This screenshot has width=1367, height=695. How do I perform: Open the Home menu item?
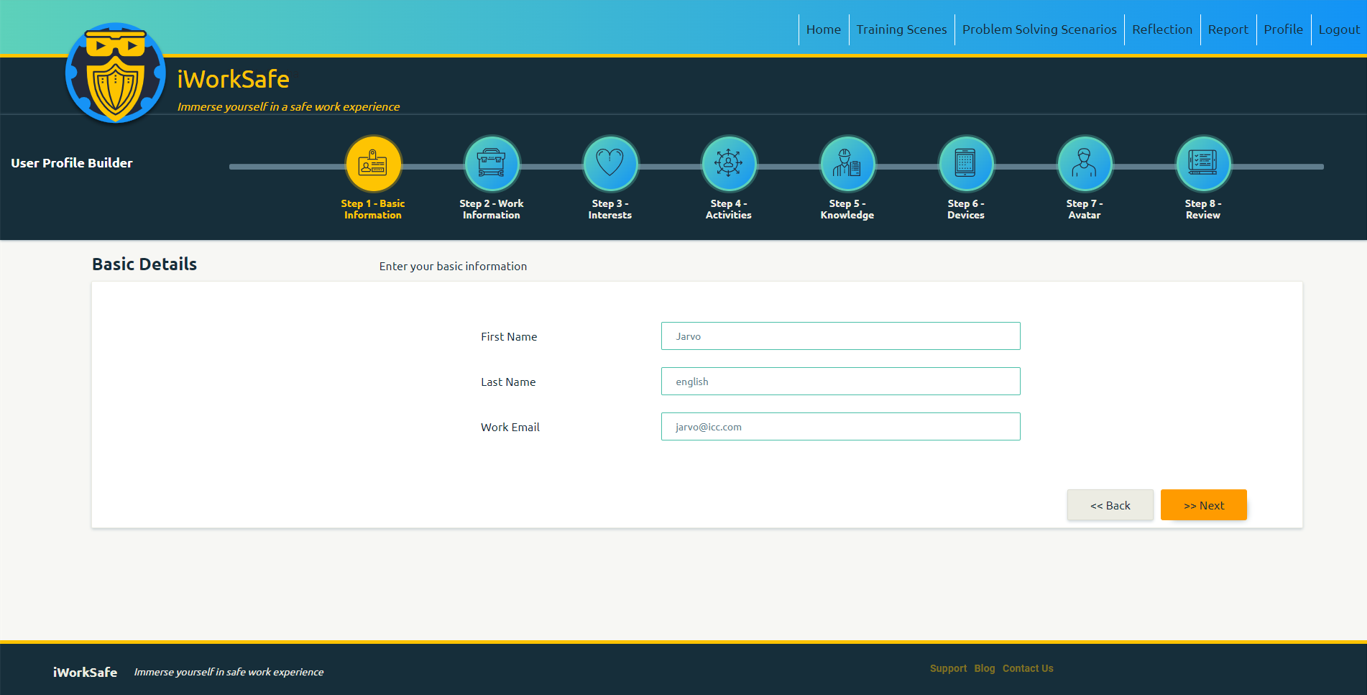pos(823,29)
